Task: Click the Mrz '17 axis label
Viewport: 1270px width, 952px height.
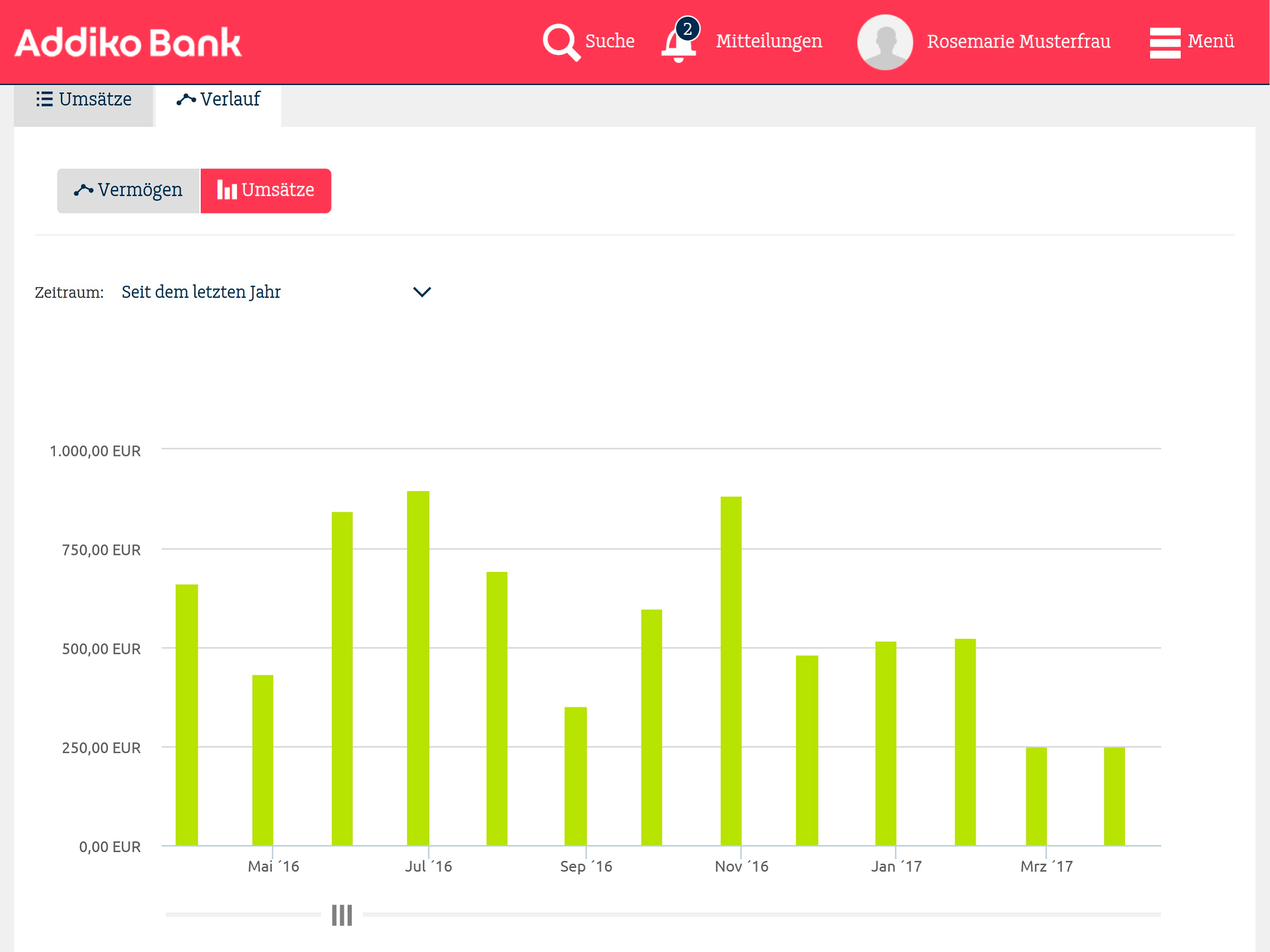Action: coord(1046,866)
